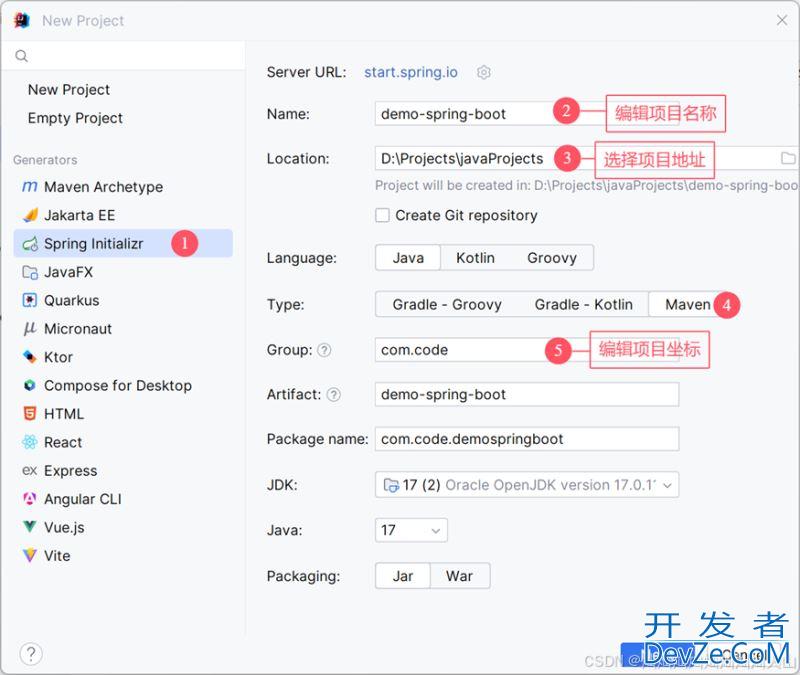Choose the Maven Archetype generator
Image resolution: width=800 pixels, height=675 pixels.
123,187
